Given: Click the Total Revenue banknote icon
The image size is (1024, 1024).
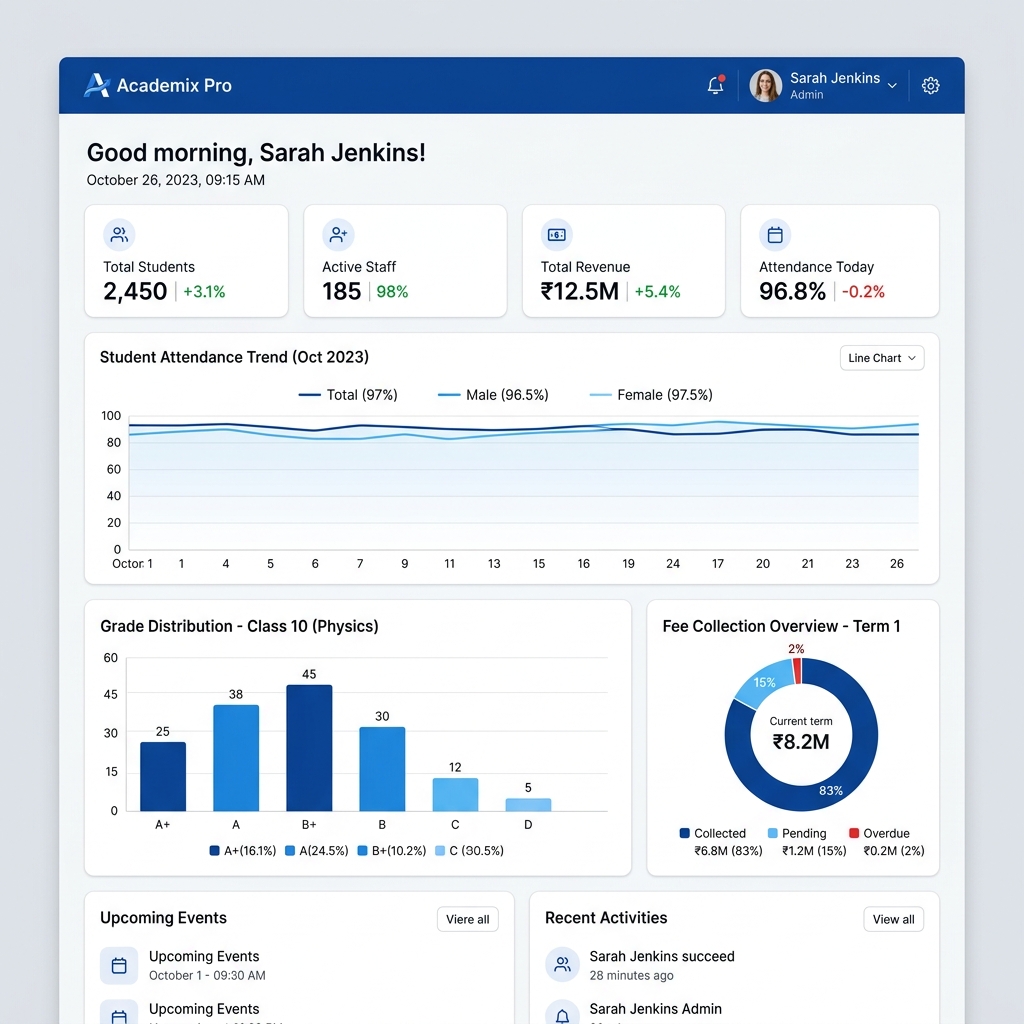Looking at the screenshot, I should pyautogui.click(x=556, y=234).
